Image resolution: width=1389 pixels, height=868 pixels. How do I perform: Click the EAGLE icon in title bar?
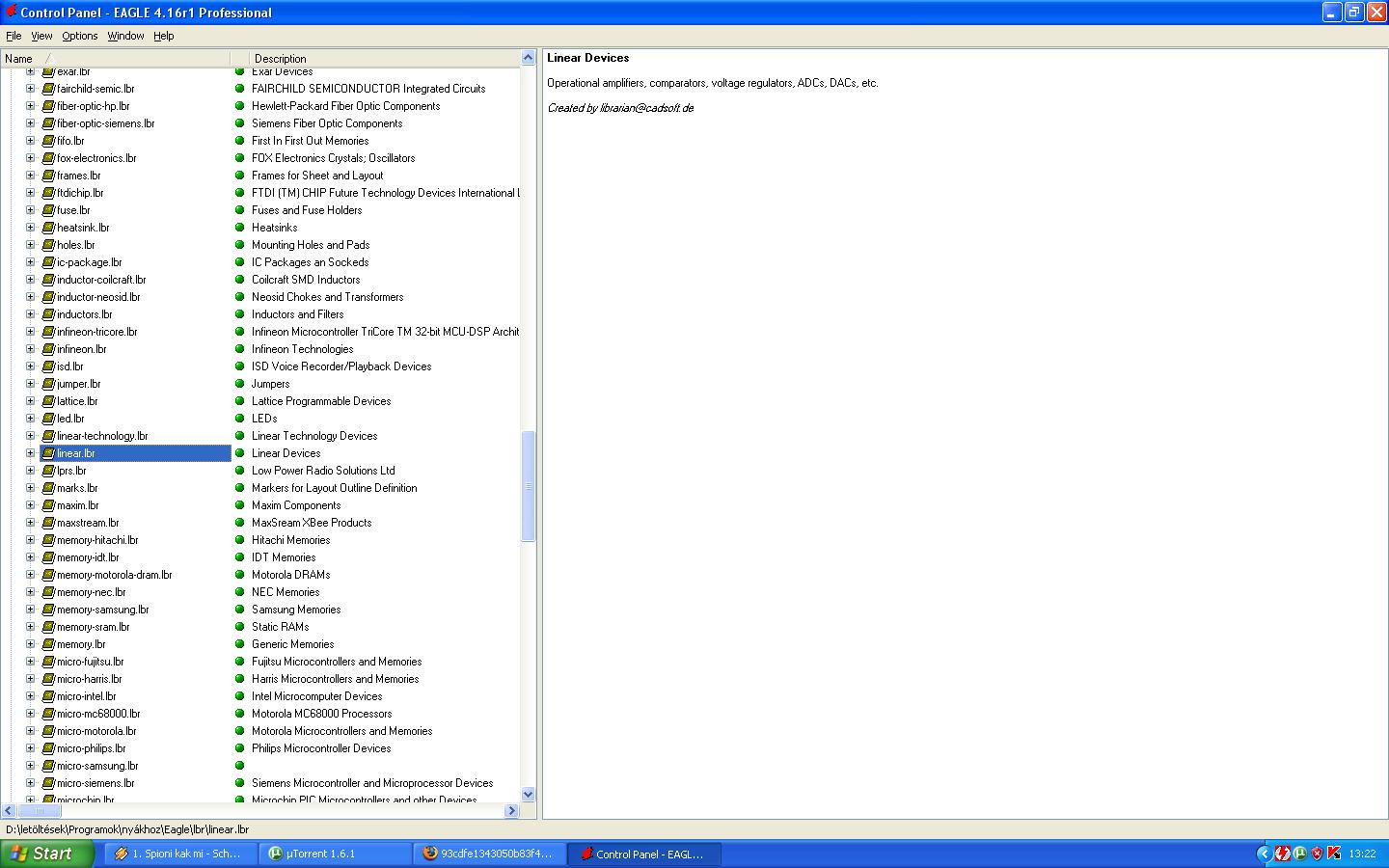[11, 12]
